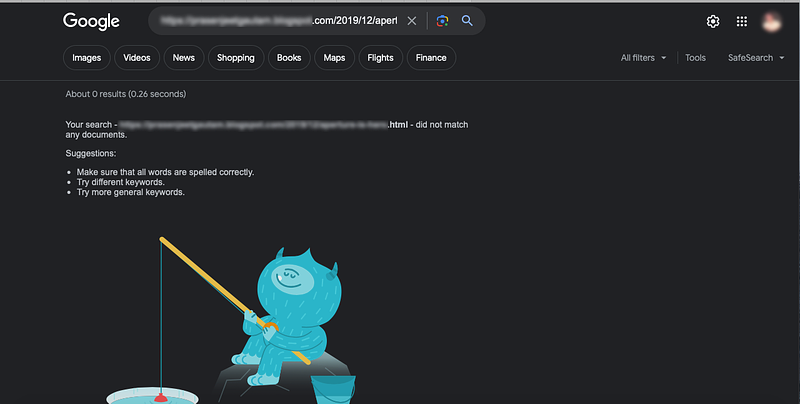Open the Tools options
The width and height of the screenshot is (800, 404).
[695, 58]
